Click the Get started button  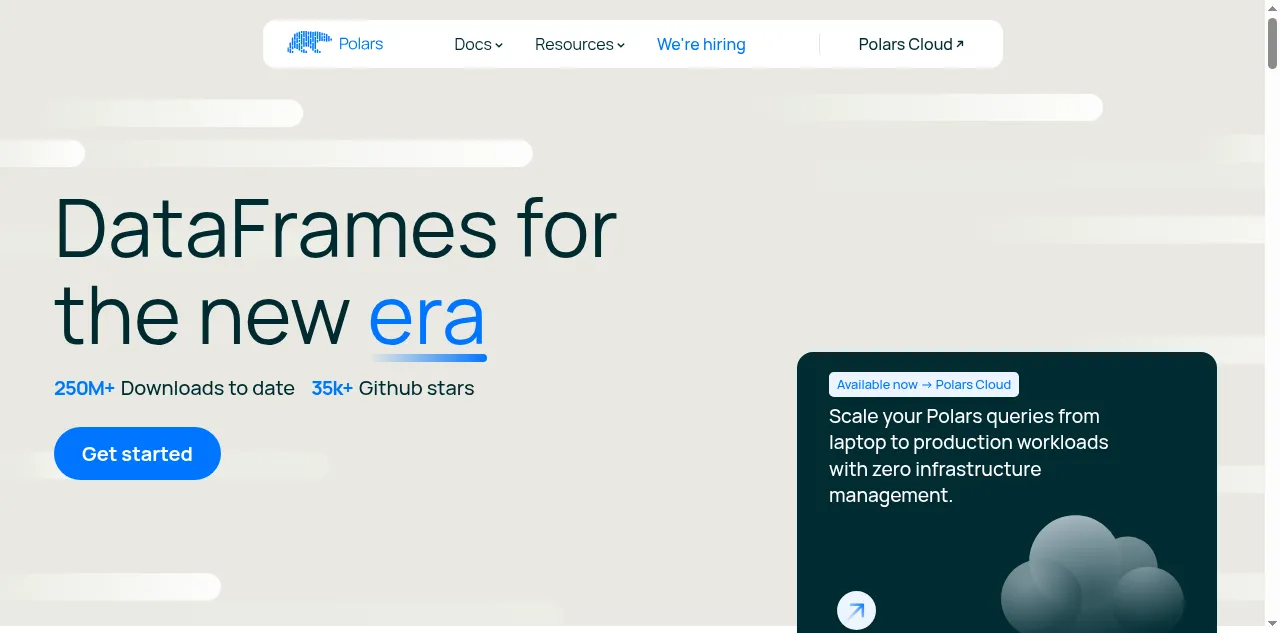coord(137,453)
